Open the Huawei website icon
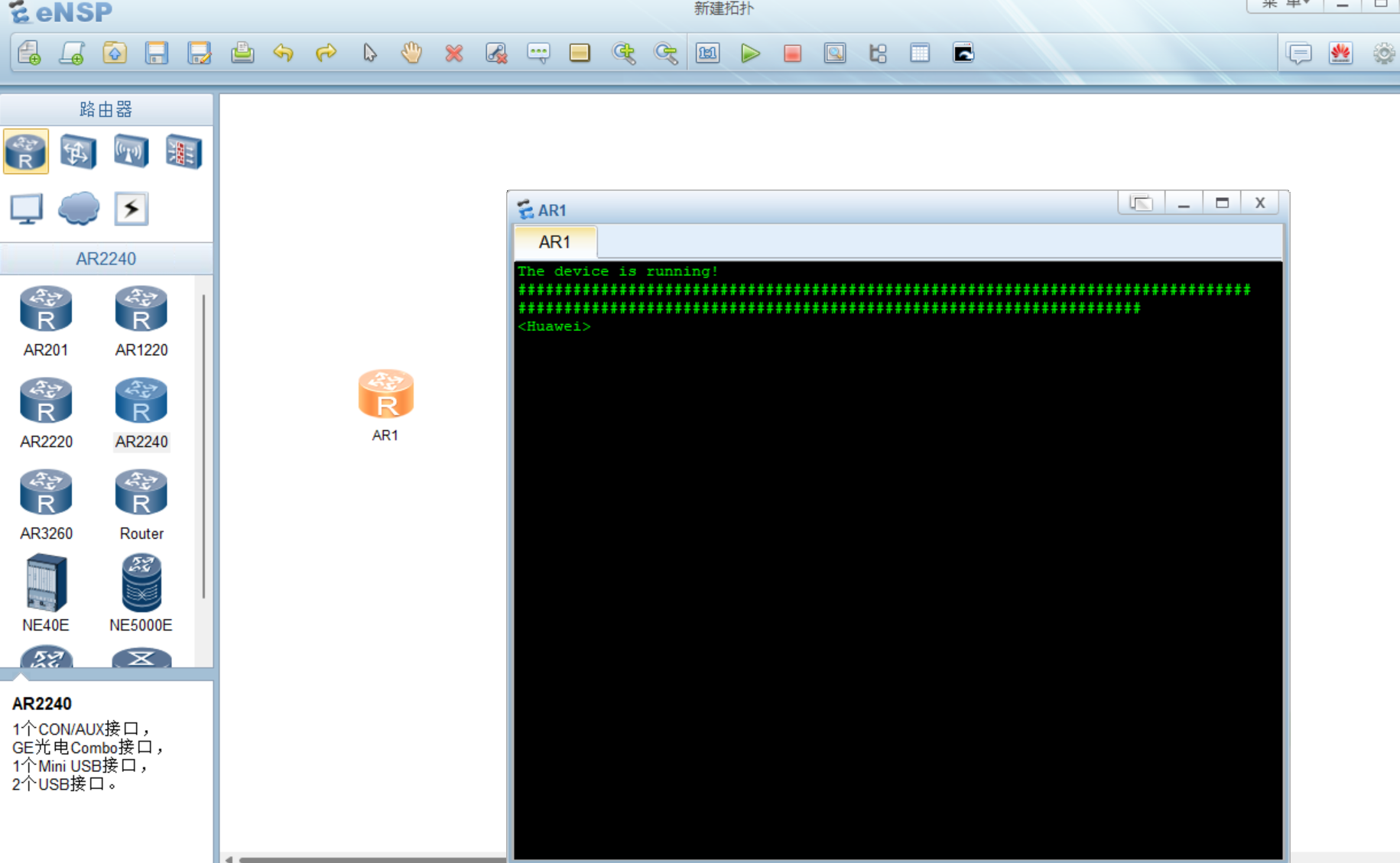 [x=1341, y=54]
